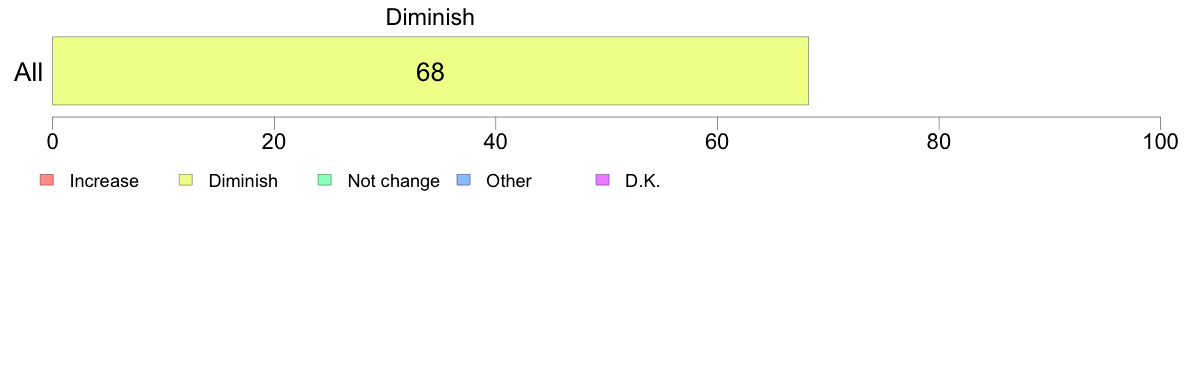
Task: Click the axis tick labeled 20
Action: click(274, 141)
